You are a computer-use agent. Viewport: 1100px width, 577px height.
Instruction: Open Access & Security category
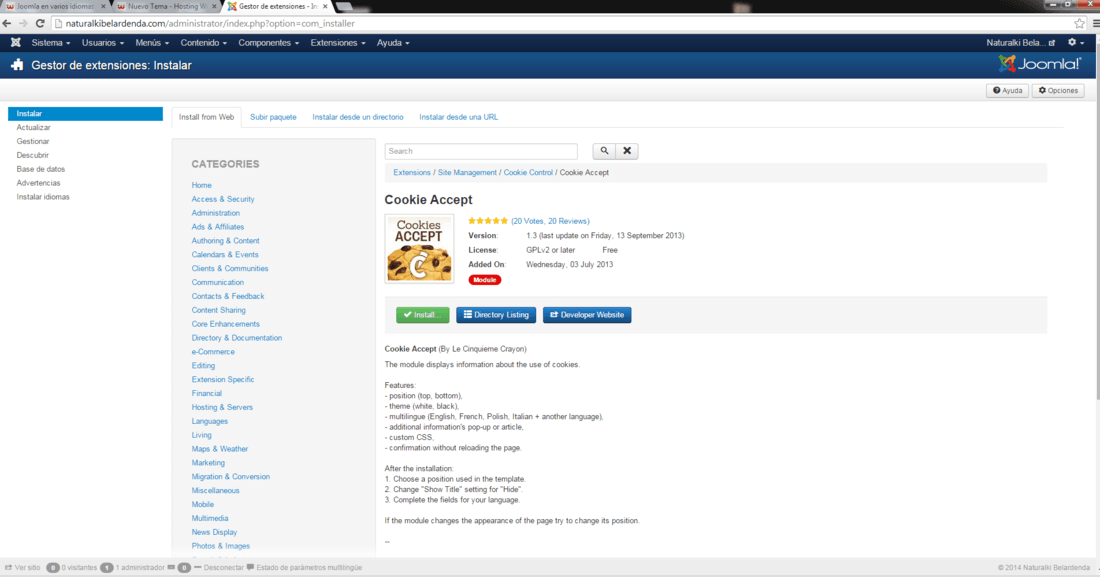pyautogui.click(x=223, y=199)
